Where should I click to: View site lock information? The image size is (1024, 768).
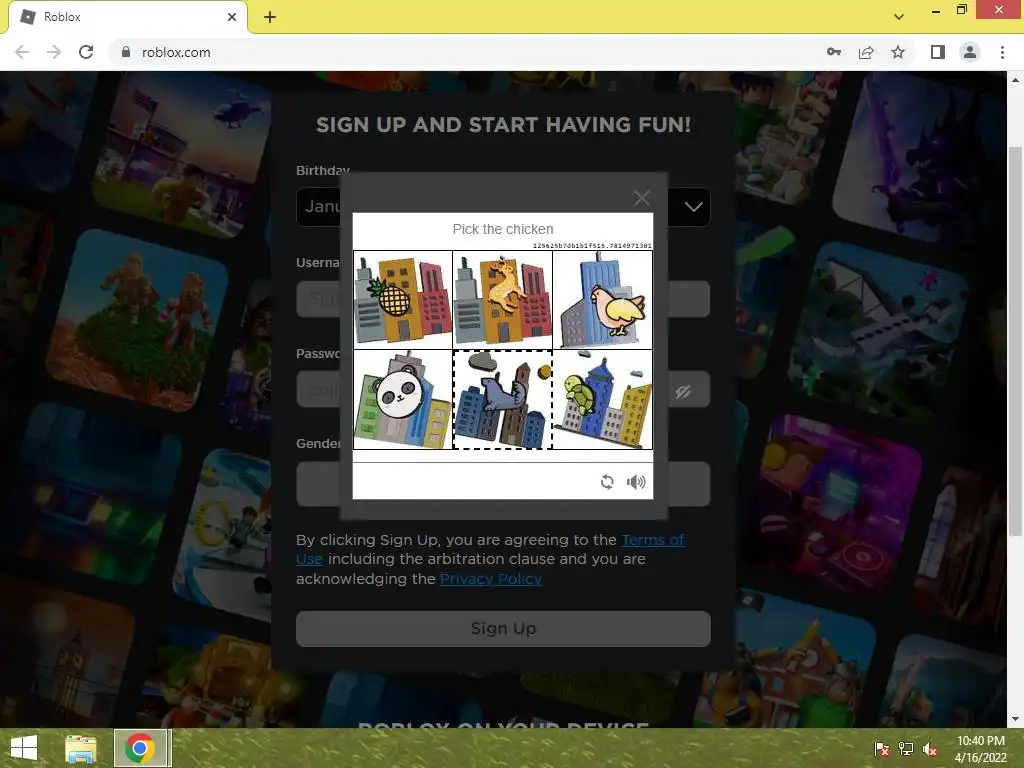click(x=126, y=52)
